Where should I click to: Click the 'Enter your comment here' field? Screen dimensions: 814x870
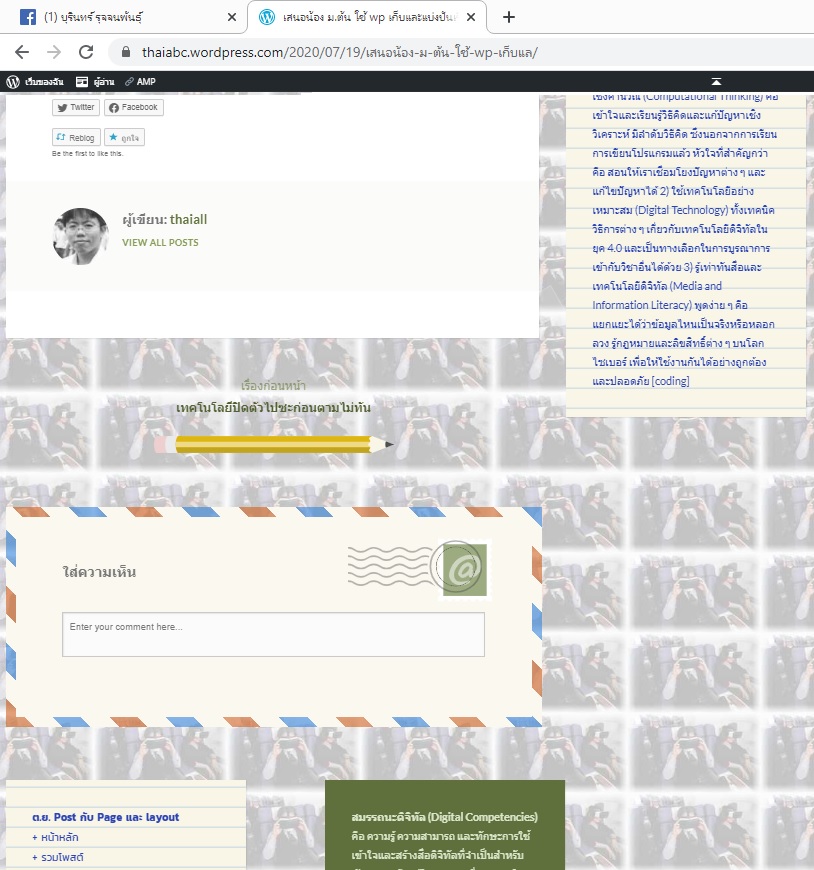tap(273, 634)
